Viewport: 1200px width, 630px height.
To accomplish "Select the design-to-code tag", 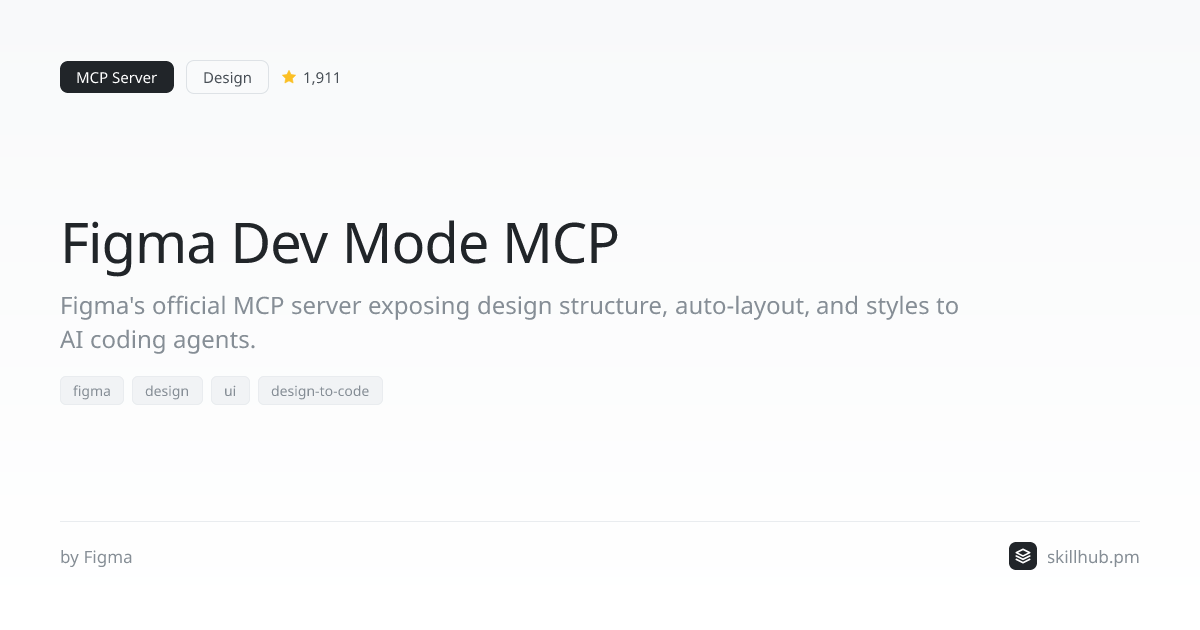I will pos(320,391).
